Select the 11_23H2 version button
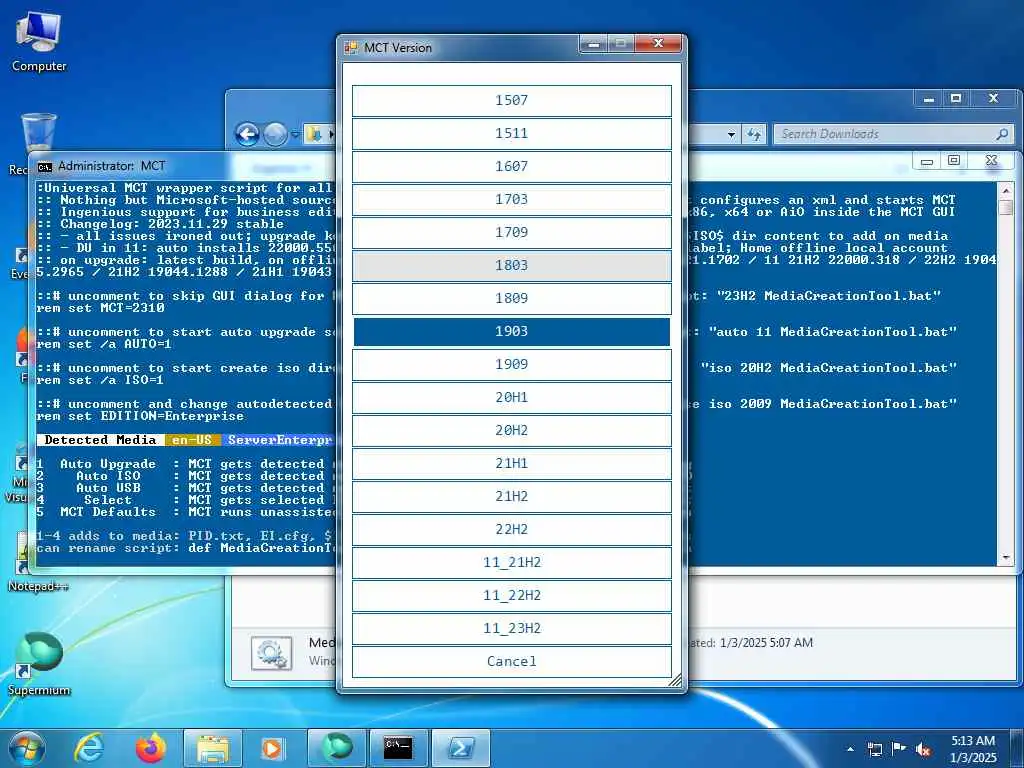The height and width of the screenshot is (768, 1024). coord(511,628)
